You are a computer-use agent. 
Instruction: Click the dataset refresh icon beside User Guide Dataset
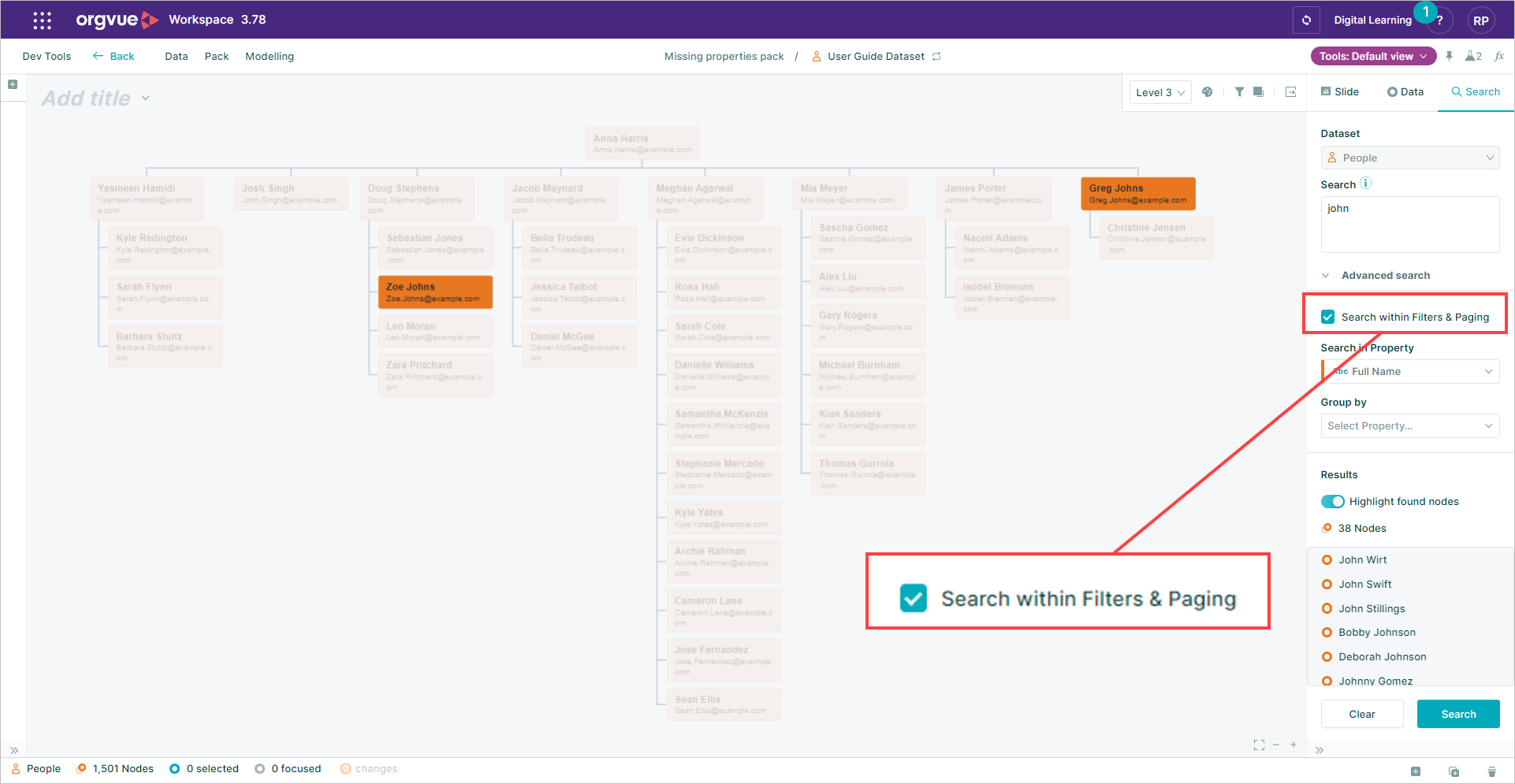[x=936, y=56]
